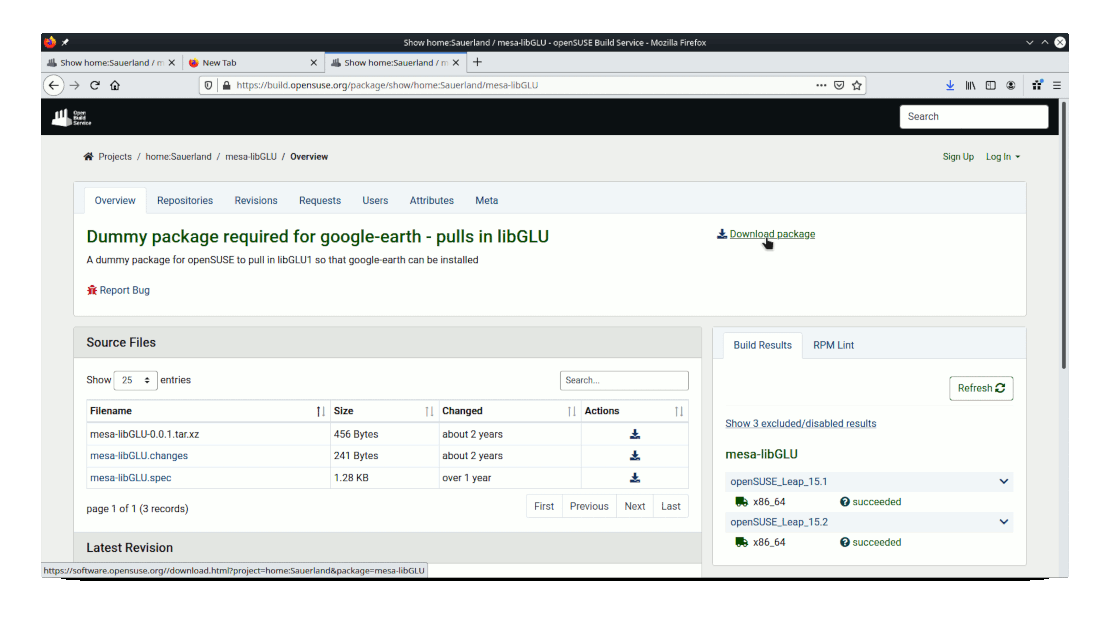Toggle the reader mode shield icon

[x=208, y=85]
